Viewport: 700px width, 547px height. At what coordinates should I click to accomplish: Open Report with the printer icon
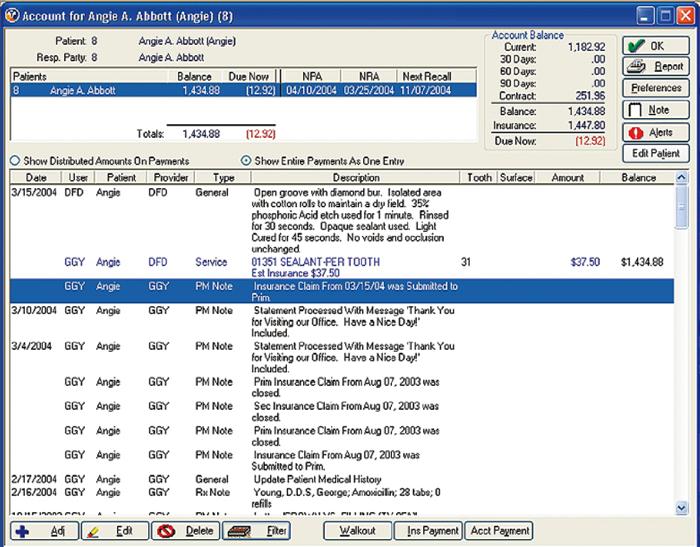[655, 67]
